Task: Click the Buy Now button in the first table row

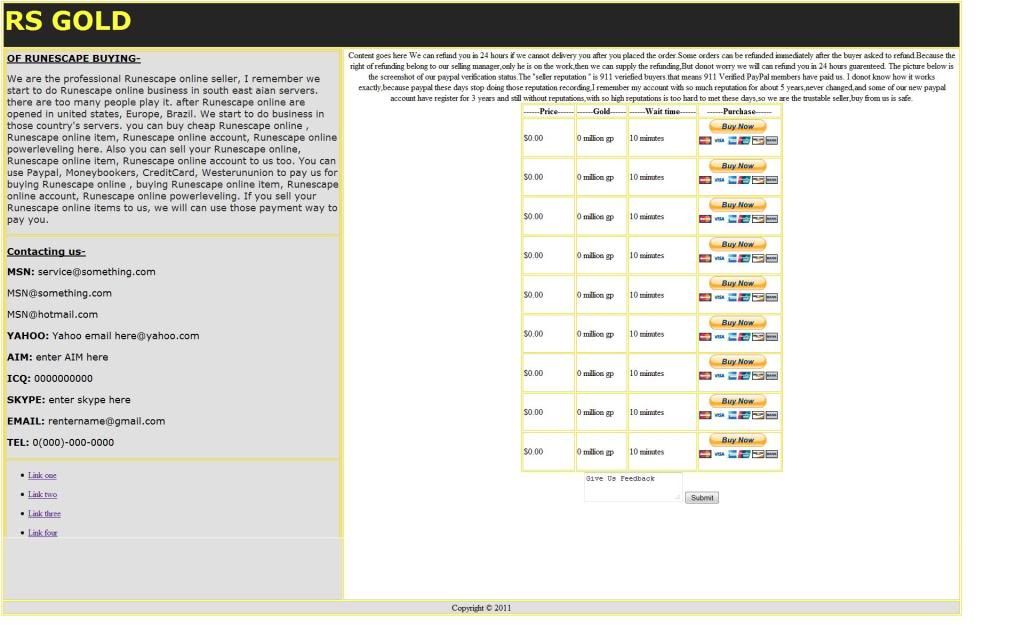Action: (737, 126)
